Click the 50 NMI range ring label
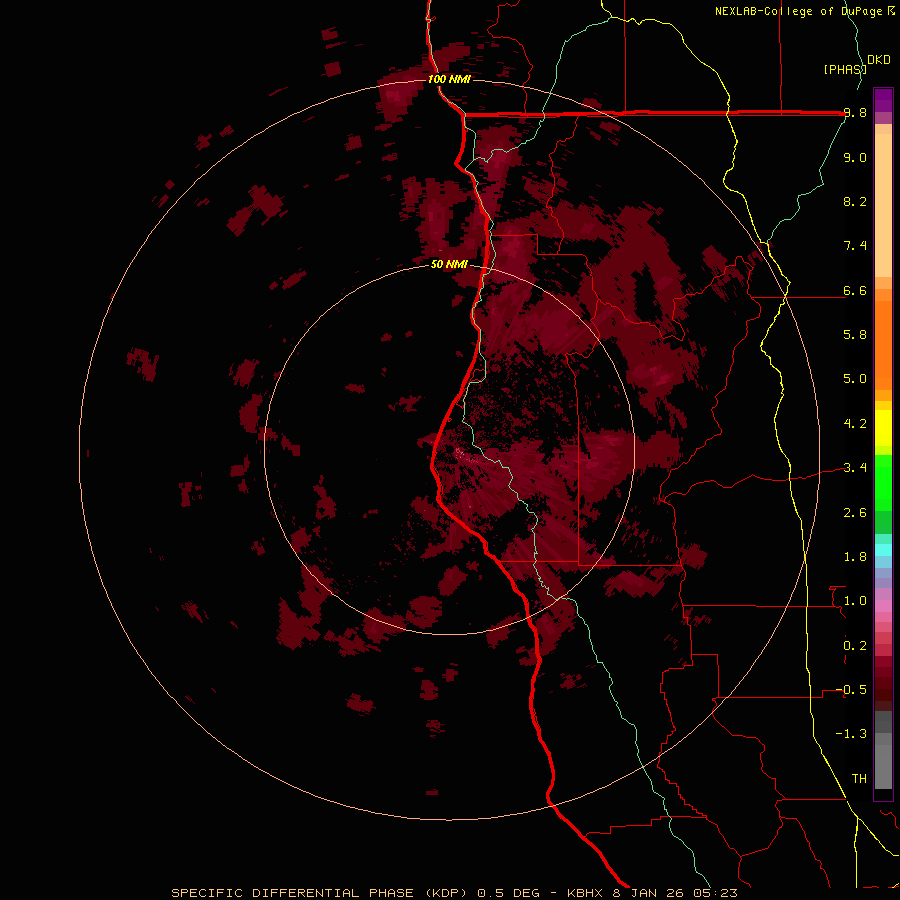 tap(449, 264)
